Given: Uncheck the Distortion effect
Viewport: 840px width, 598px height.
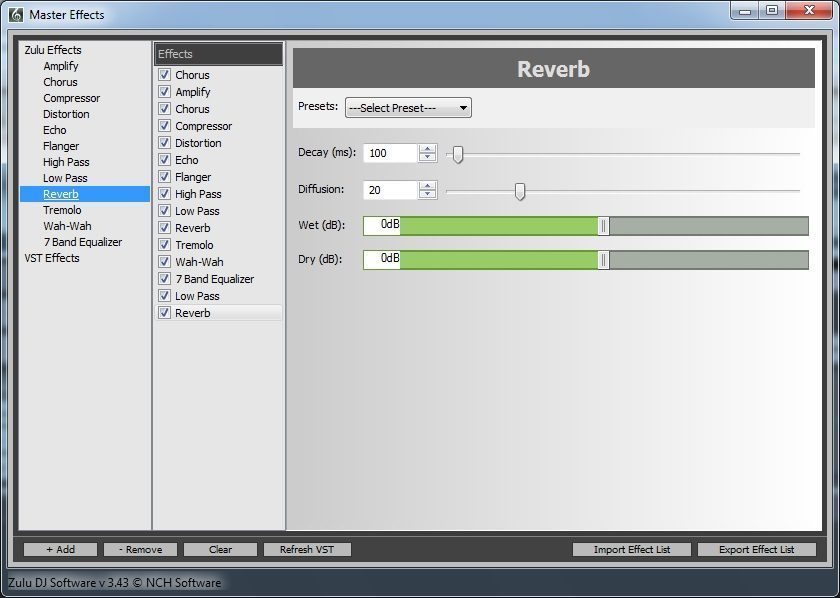Looking at the screenshot, I should pos(164,142).
